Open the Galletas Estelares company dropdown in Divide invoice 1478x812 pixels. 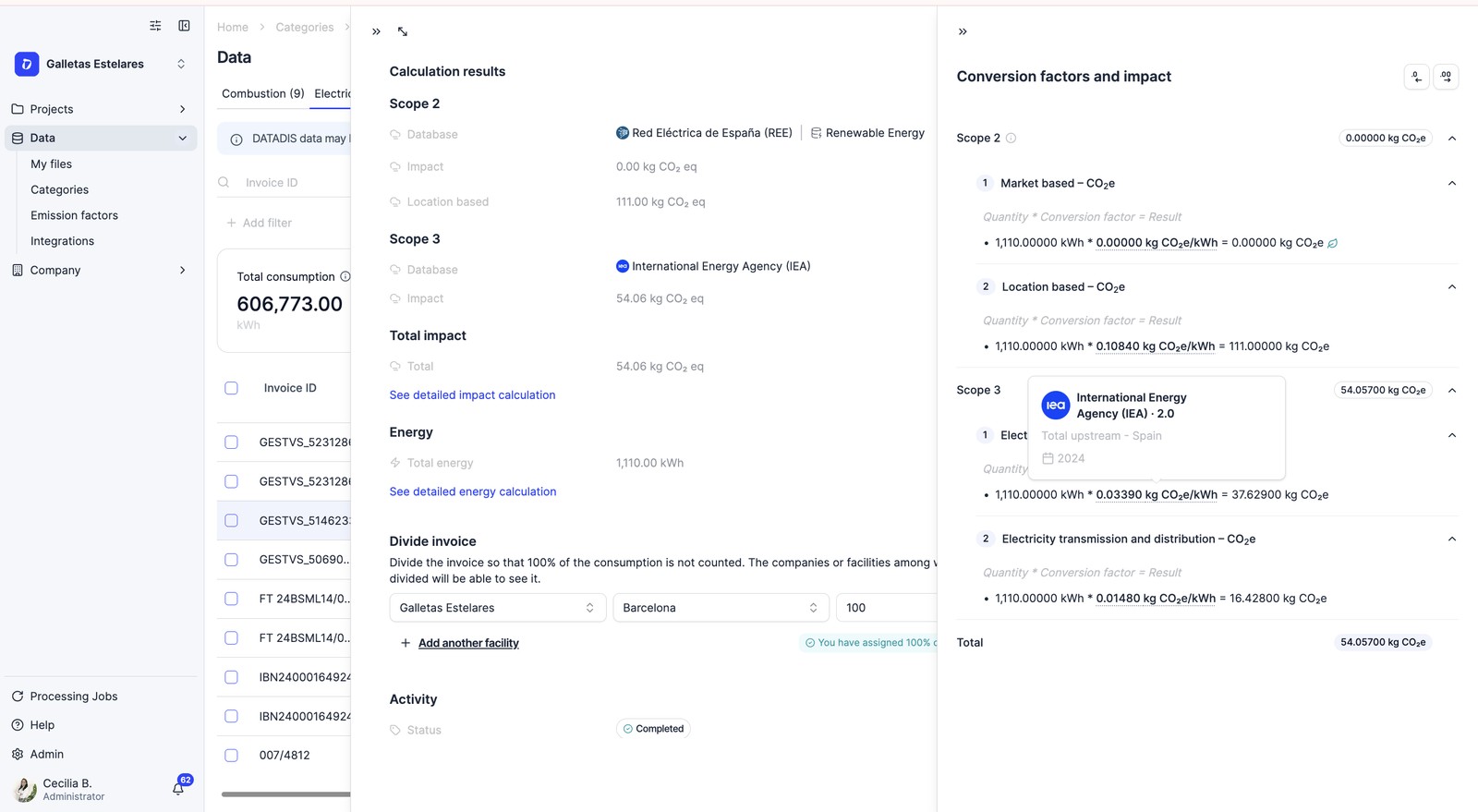tap(498, 608)
